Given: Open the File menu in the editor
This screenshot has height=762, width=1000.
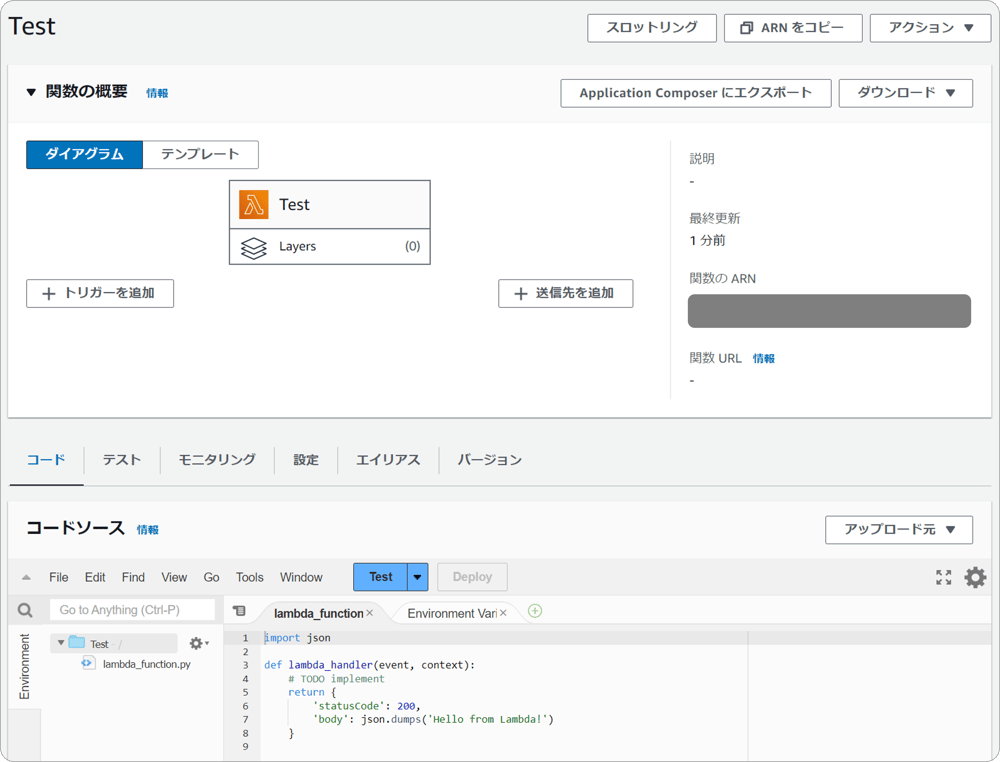Looking at the screenshot, I should (x=59, y=577).
